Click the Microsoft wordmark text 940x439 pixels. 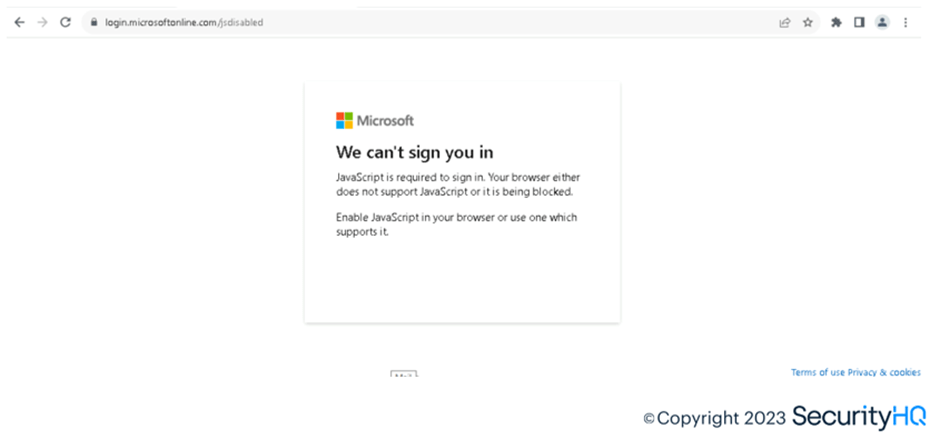point(385,121)
